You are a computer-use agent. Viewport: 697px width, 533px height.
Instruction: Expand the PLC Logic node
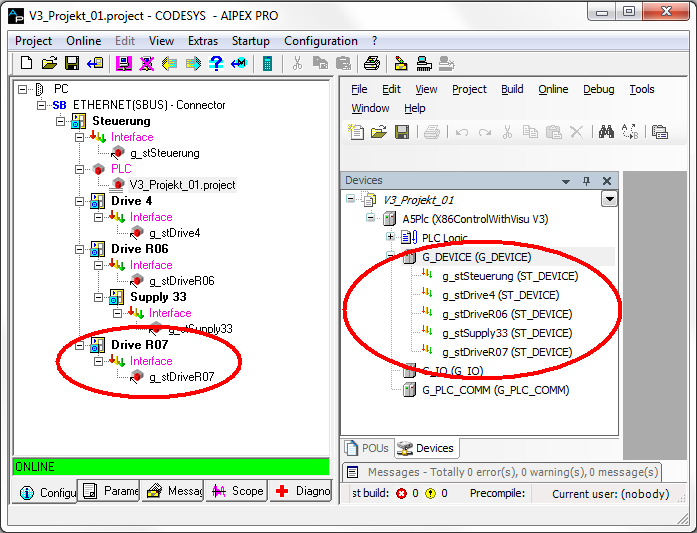coord(390,237)
